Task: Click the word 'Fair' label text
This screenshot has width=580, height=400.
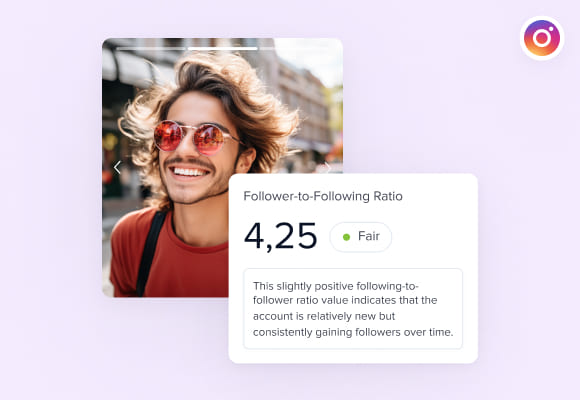Action: (x=369, y=236)
